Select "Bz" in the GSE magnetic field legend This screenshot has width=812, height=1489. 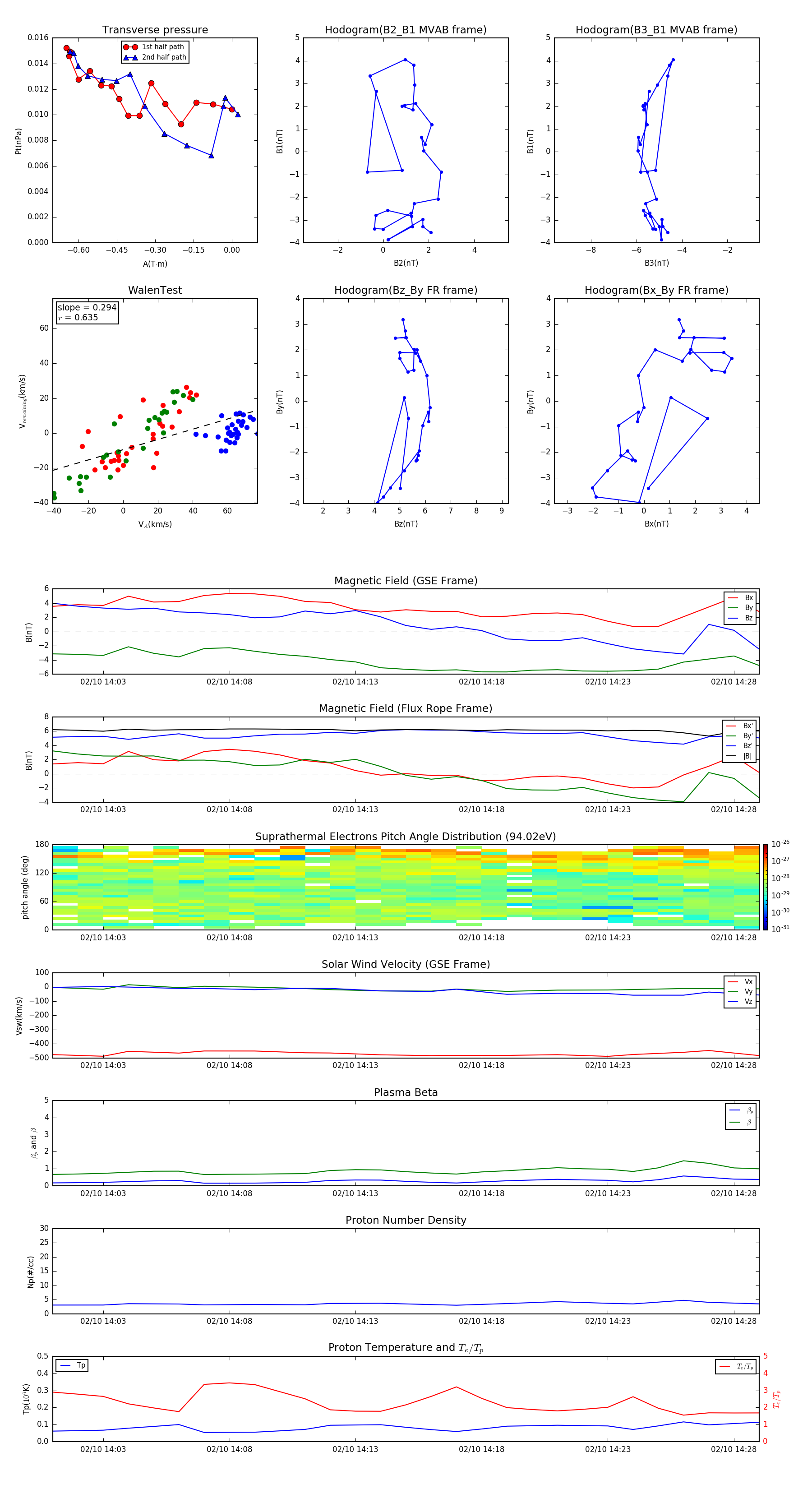click(740, 618)
